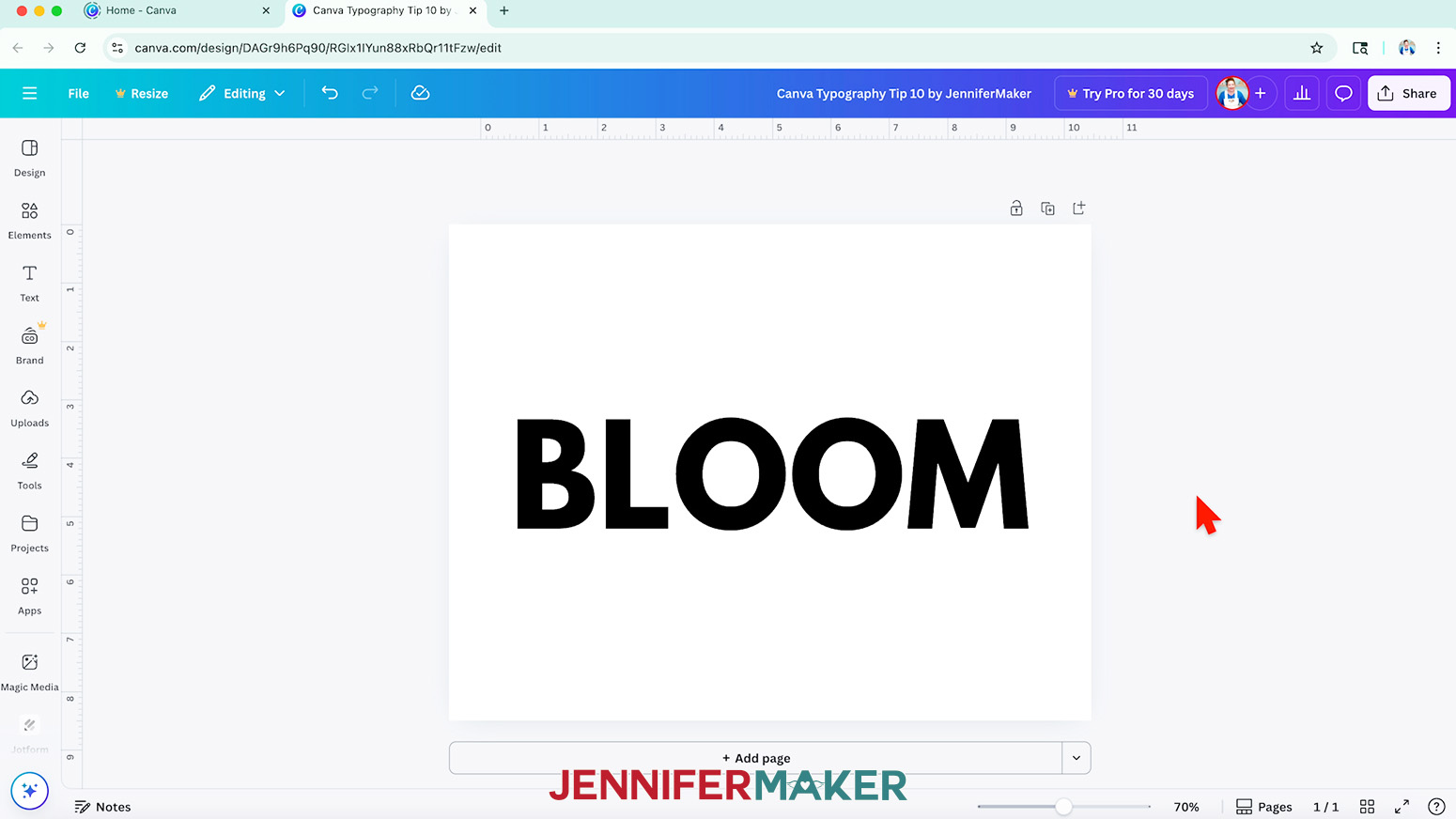
Task: Expand the Add page options chevron
Action: pos(1077,758)
